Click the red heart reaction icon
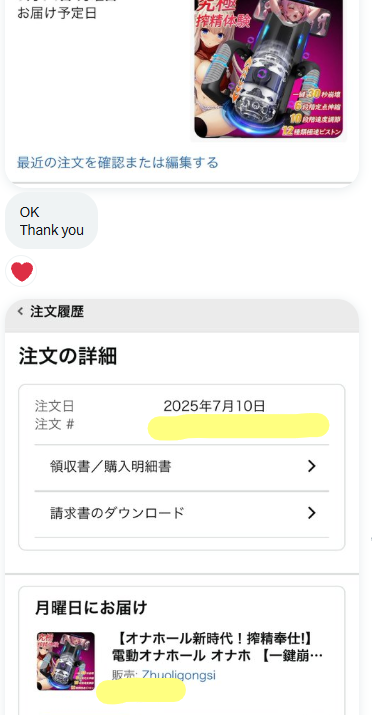The height and width of the screenshot is (715, 372). tap(21, 272)
